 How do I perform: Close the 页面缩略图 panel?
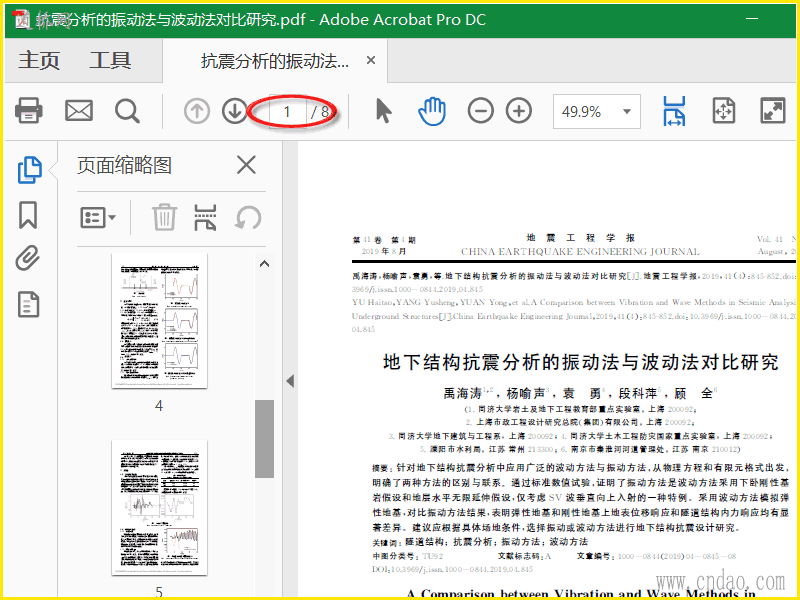(x=246, y=165)
